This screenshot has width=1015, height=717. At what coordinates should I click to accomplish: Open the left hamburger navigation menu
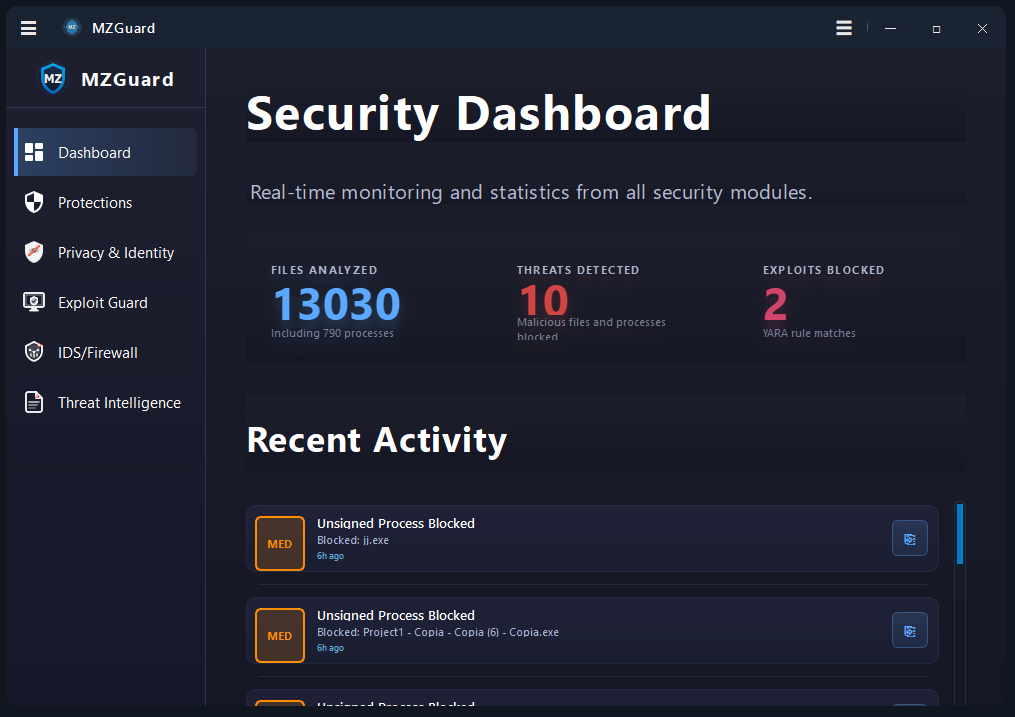point(28,27)
